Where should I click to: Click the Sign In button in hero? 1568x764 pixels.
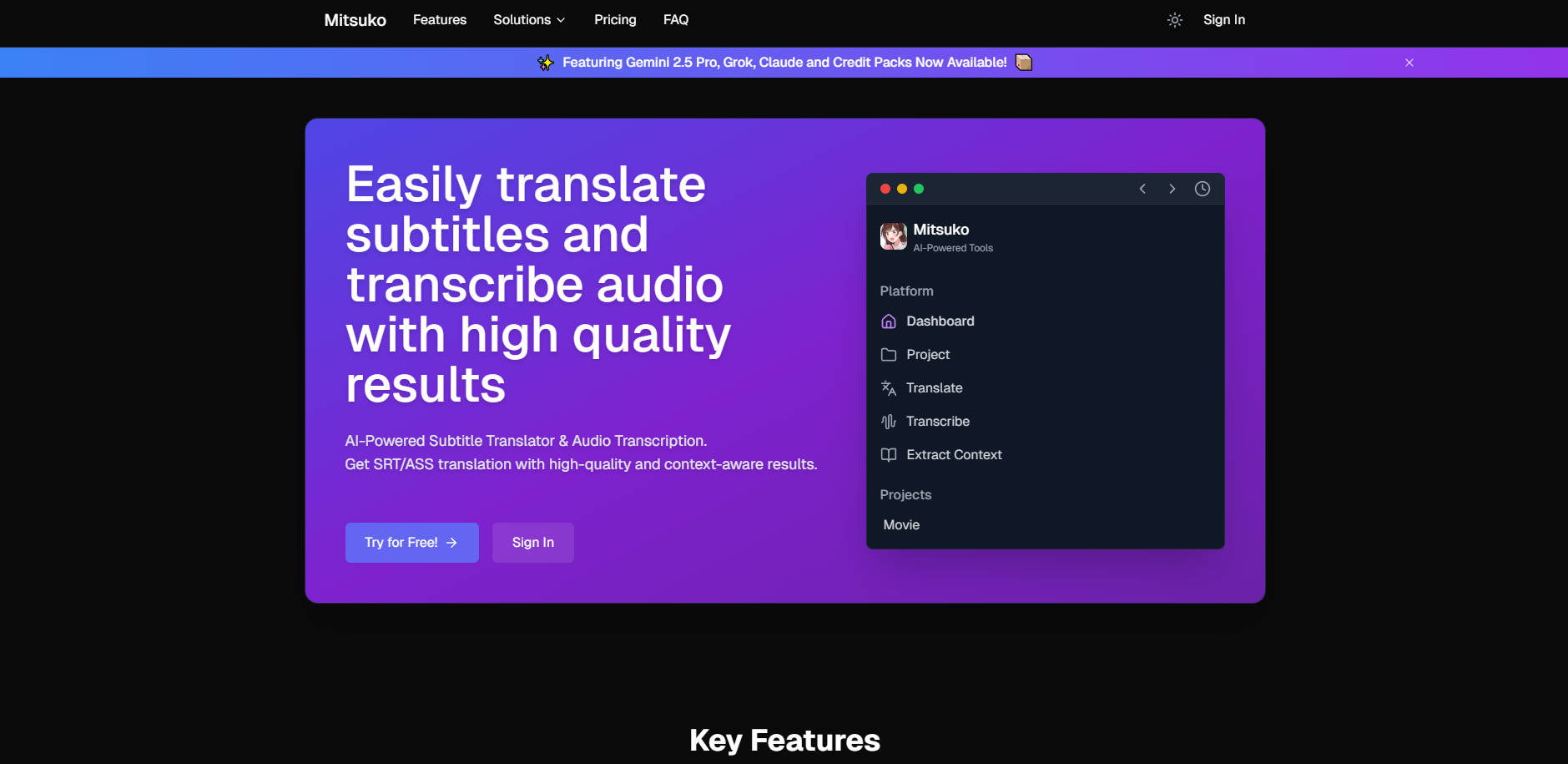click(532, 543)
